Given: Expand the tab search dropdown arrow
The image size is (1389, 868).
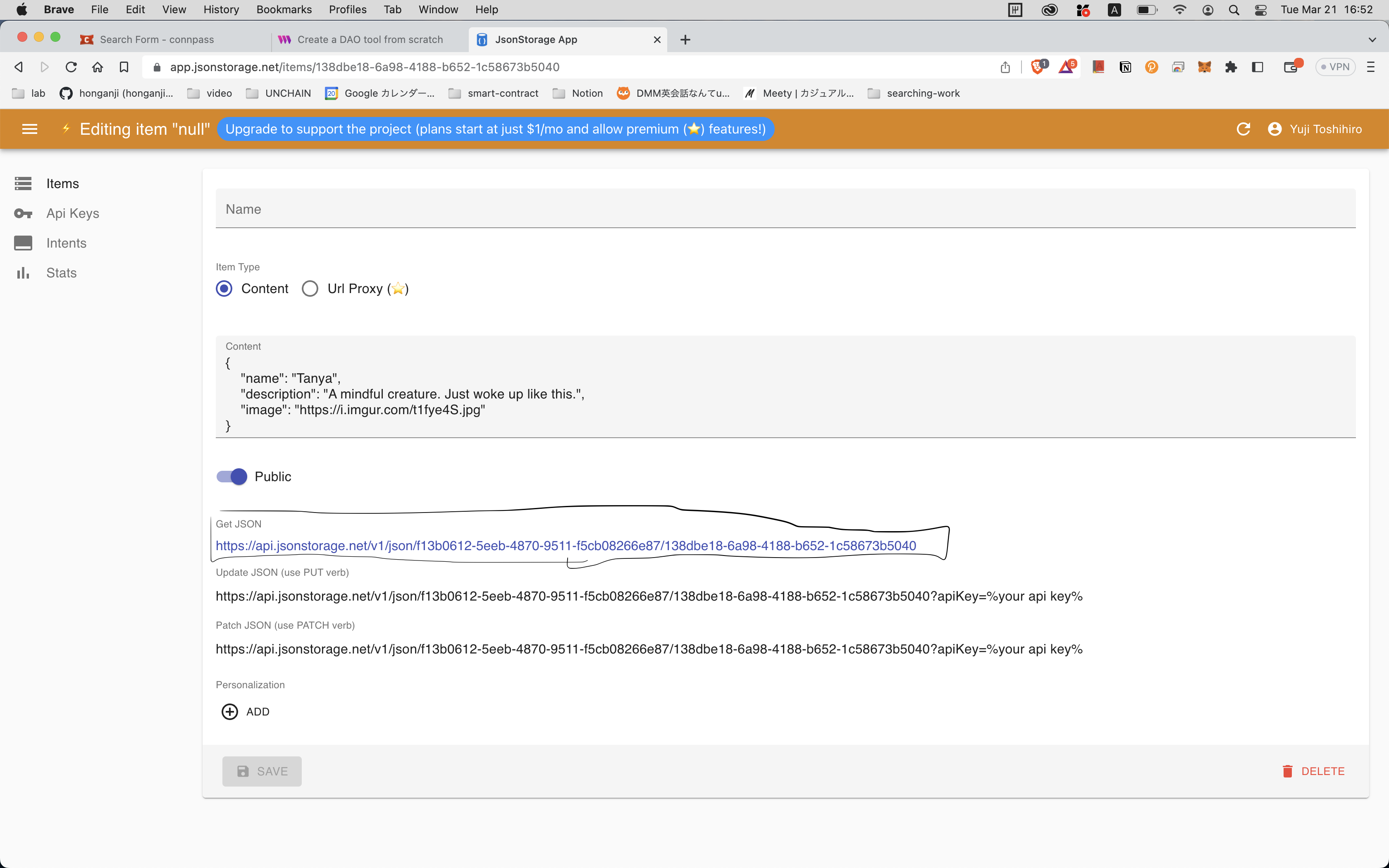Looking at the screenshot, I should pyautogui.click(x=1372, y=40).
